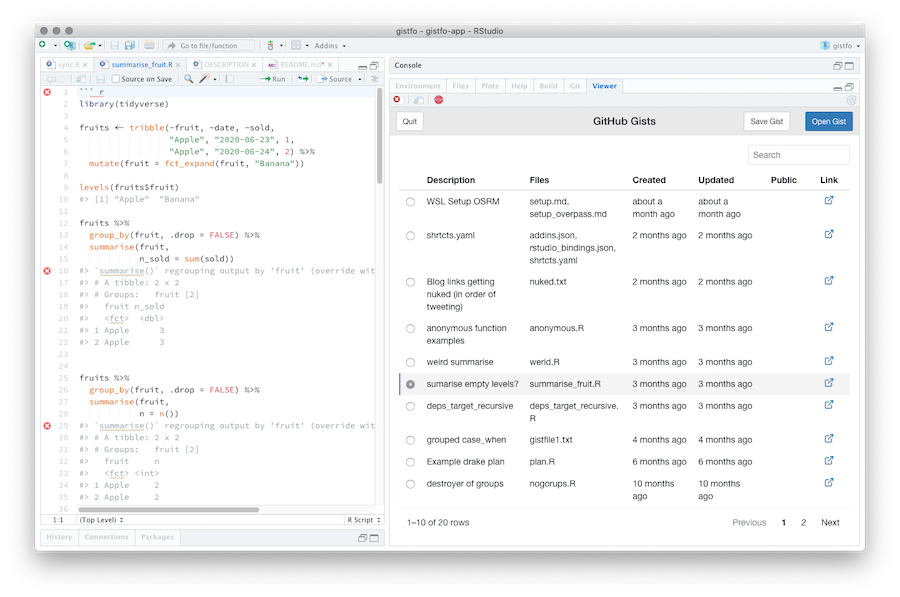This screenshot has height=597, width=900.
Task: Open the gistfo project menu
Action: pos(840,46)
